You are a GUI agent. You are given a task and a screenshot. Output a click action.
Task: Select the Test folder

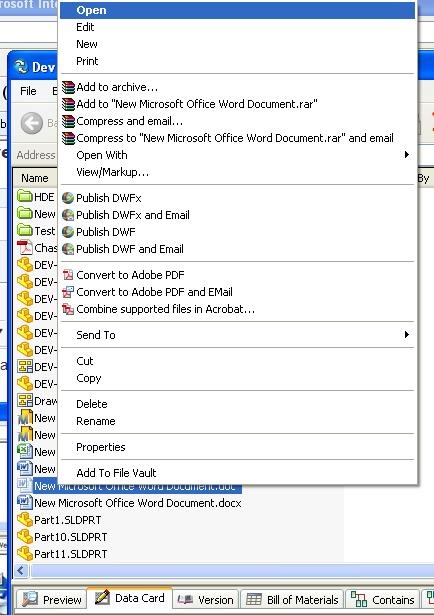coord(37,231)
